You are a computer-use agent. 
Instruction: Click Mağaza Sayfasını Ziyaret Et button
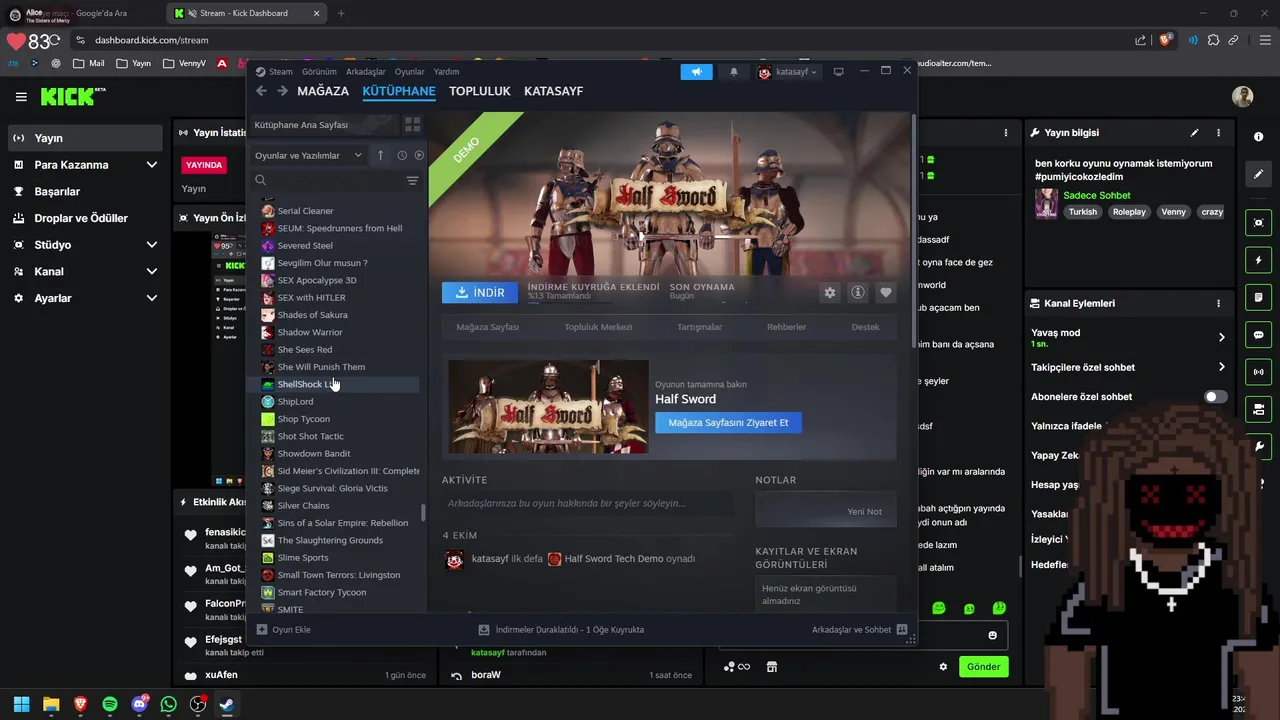(x=728, y=422)
